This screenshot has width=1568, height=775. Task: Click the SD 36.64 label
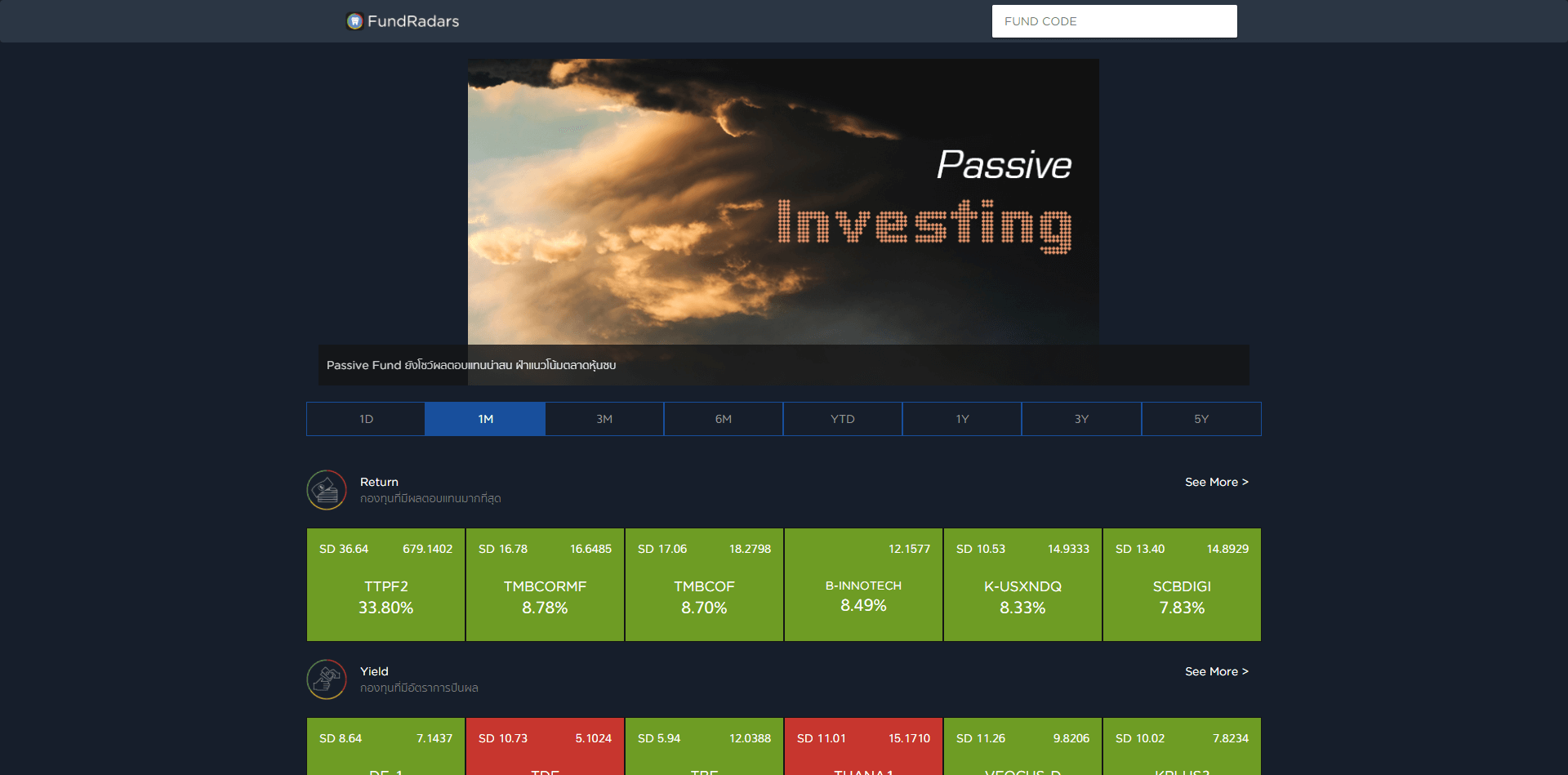click(x=344, y=549)
